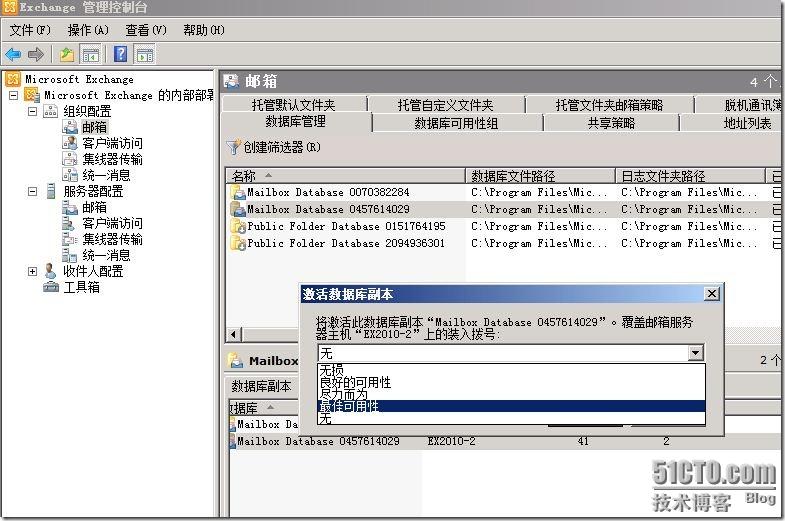Select 集线器传输 icon under 组织配置
Image resolution: width=785 pixels, height=521 pixels.
click(70, 159)
